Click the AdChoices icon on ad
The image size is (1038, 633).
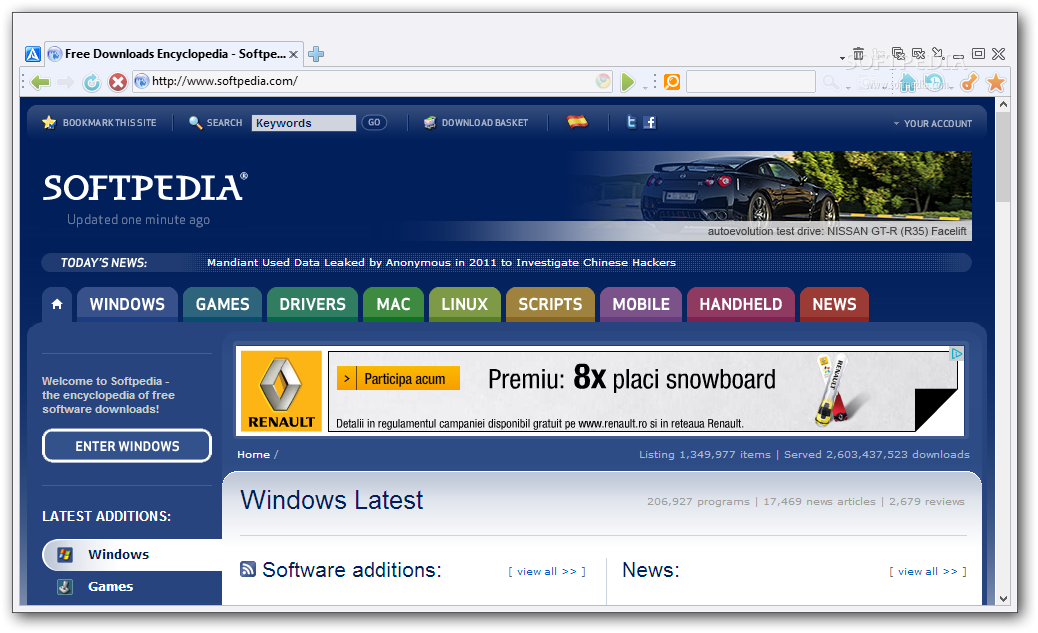[x=957, y=354]
